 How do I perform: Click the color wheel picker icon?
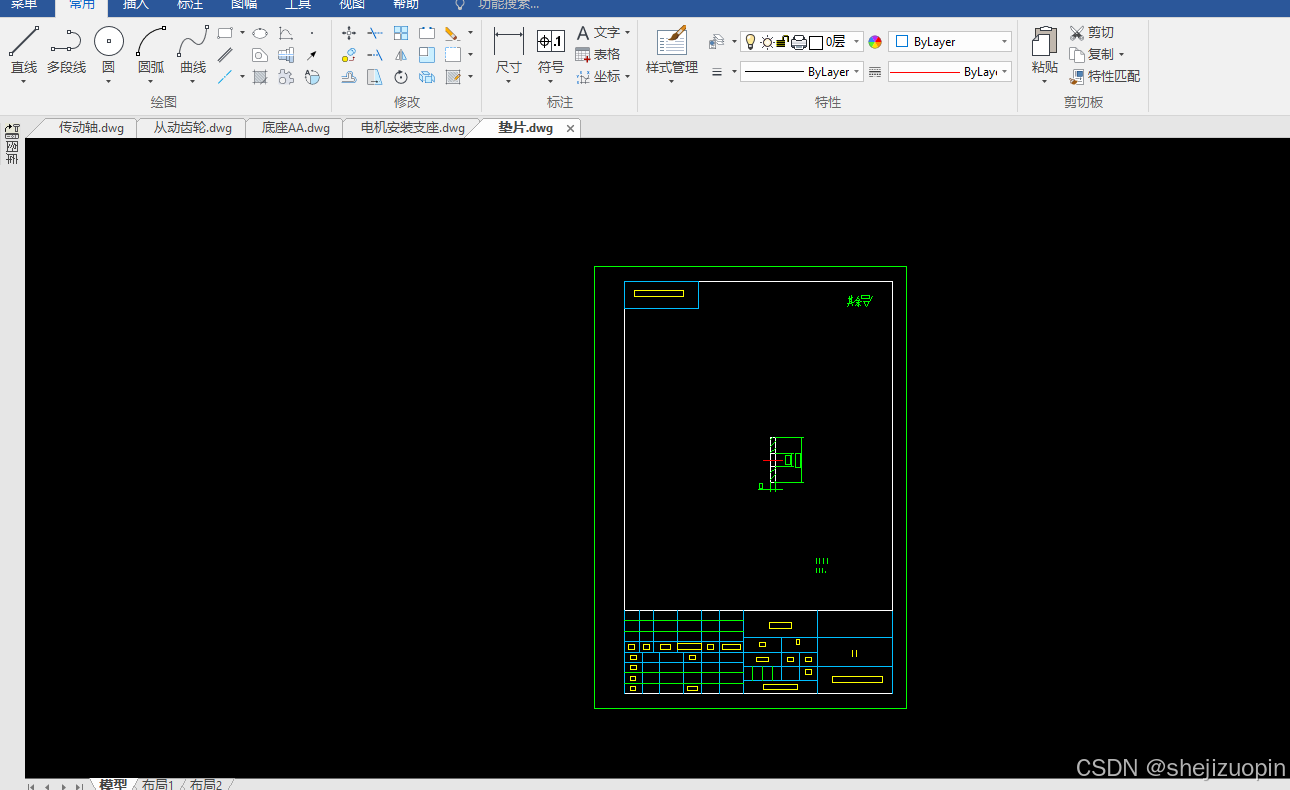[x=875, y=42]
